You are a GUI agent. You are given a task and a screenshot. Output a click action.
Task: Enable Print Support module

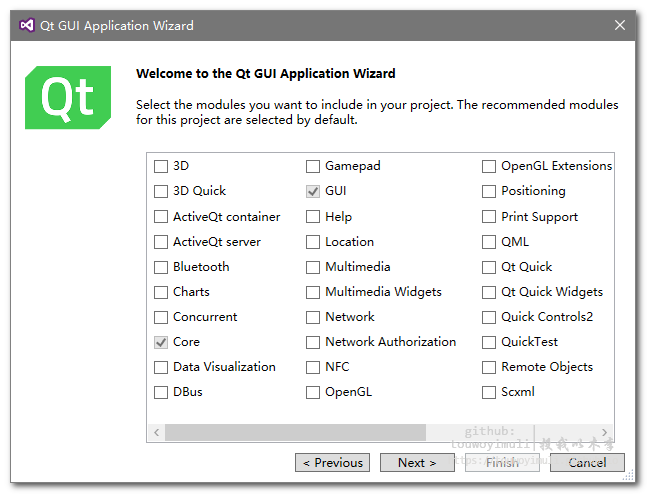pos(489,217)
